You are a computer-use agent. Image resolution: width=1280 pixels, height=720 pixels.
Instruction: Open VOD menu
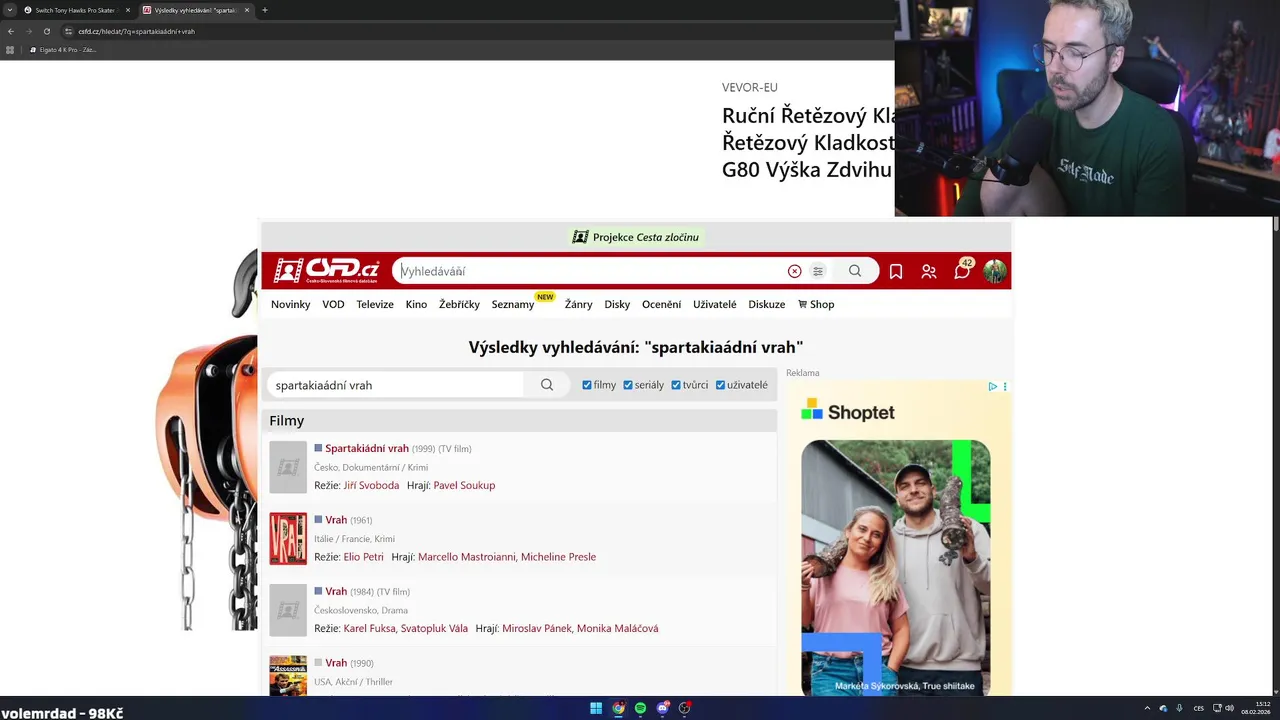pyautogui.click(x=333, y=304)
